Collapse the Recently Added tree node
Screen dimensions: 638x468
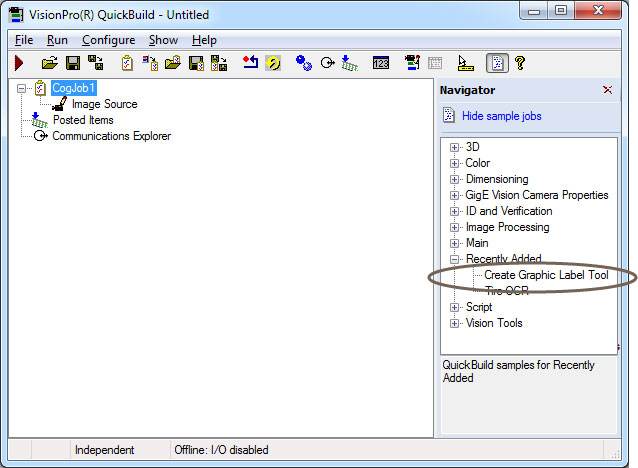[455, 259]
